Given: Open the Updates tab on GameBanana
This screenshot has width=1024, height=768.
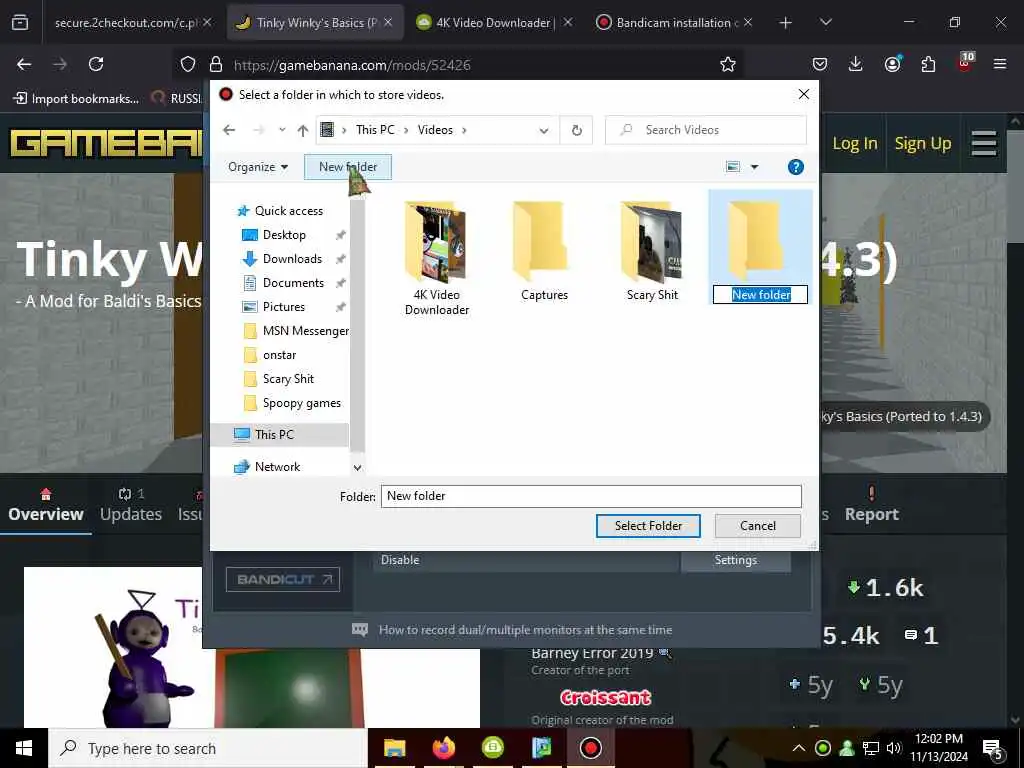Looking at the screenshot, I should [x=131, y=505].
